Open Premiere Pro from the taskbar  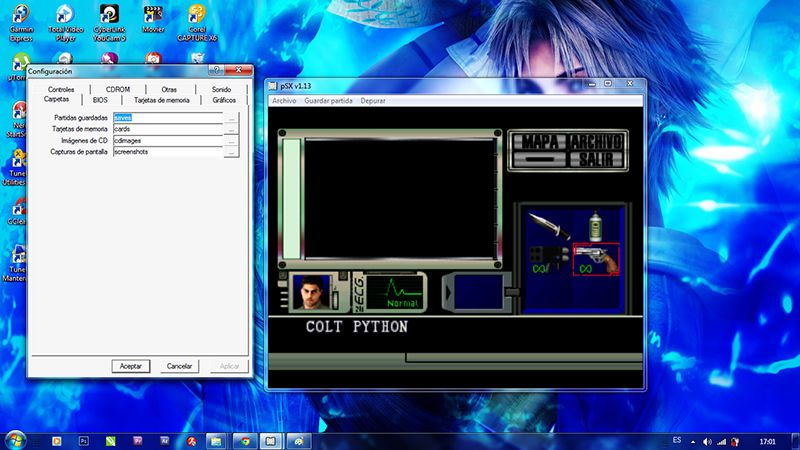pos(137,441)
